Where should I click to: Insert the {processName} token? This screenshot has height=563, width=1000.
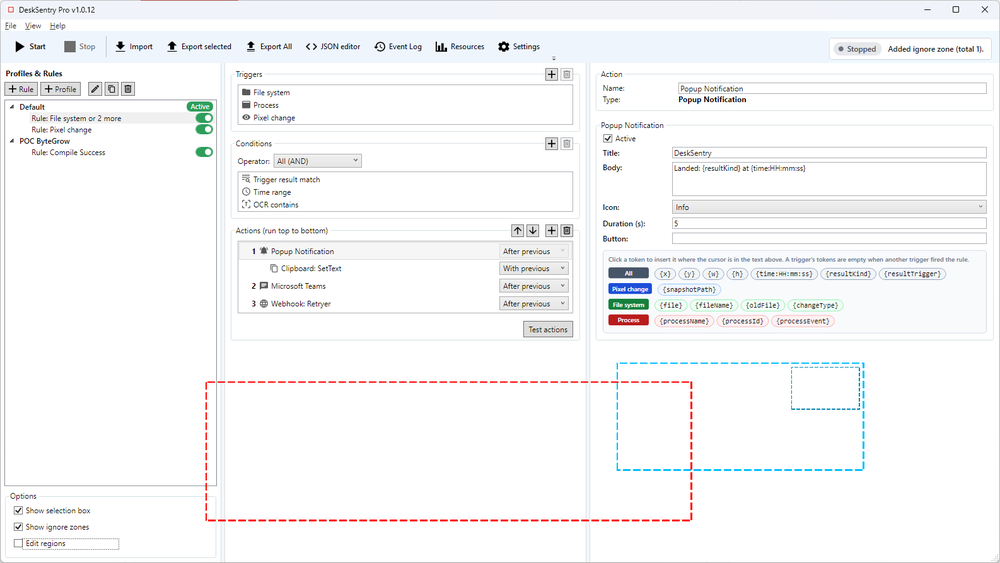tap(684, 321)
